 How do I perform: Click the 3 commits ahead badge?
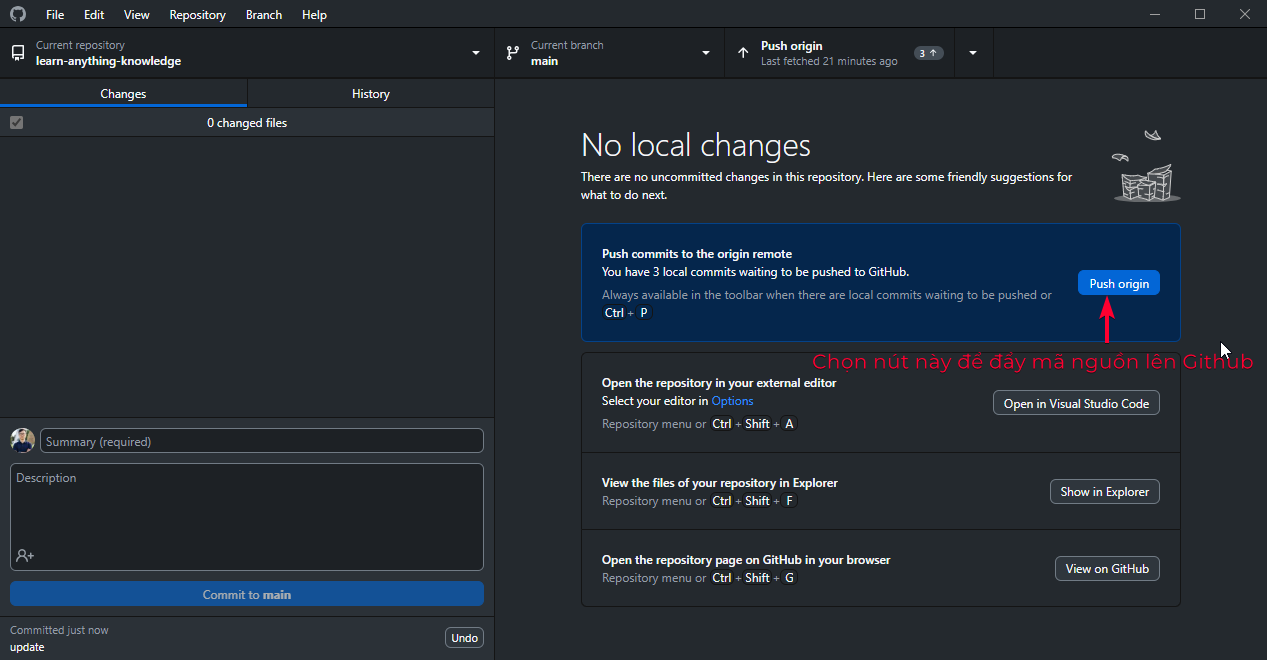coord(929,53)
